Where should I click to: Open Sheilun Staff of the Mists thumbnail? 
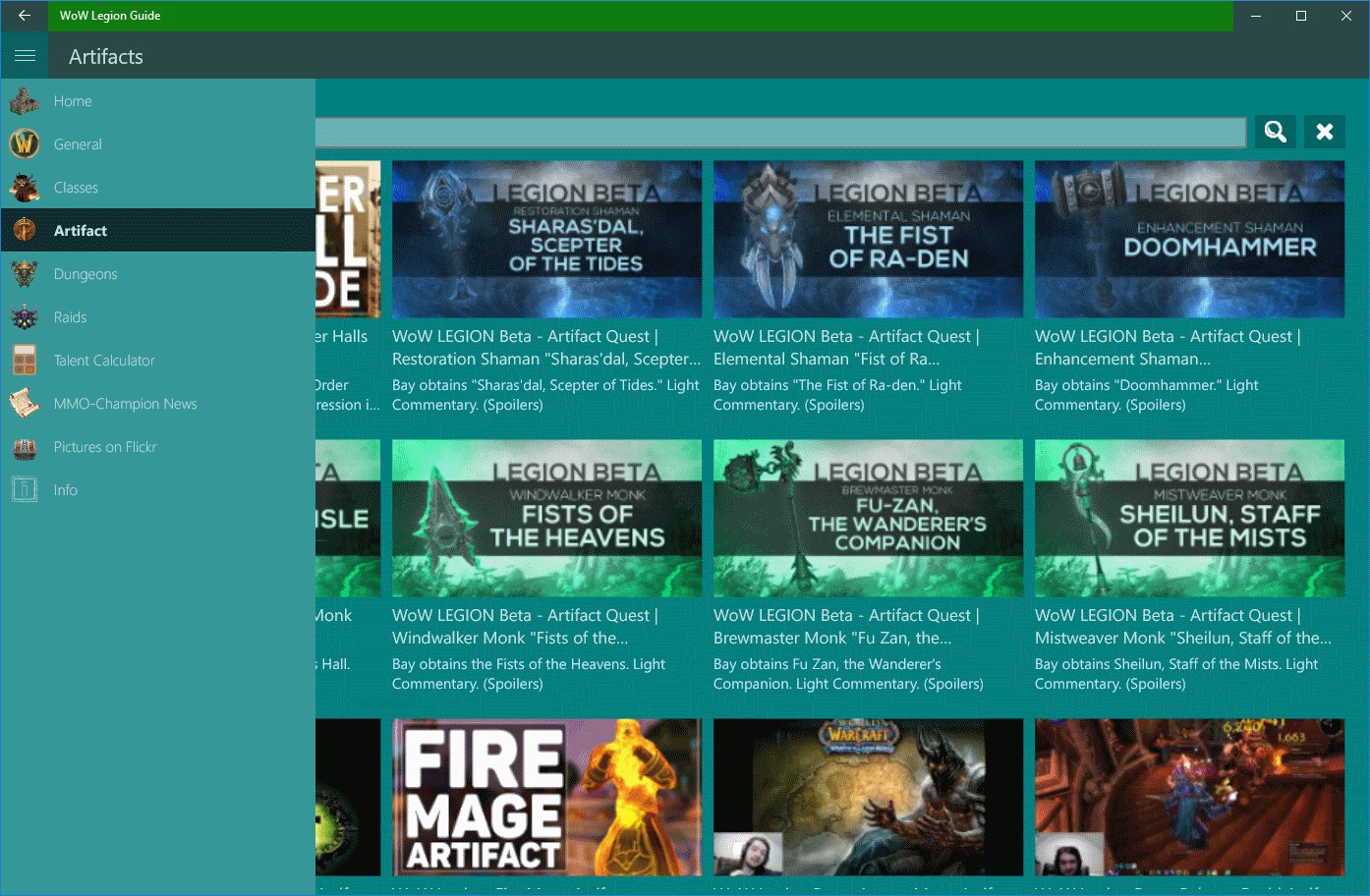pyautogui.click(x=1189, y=519)
